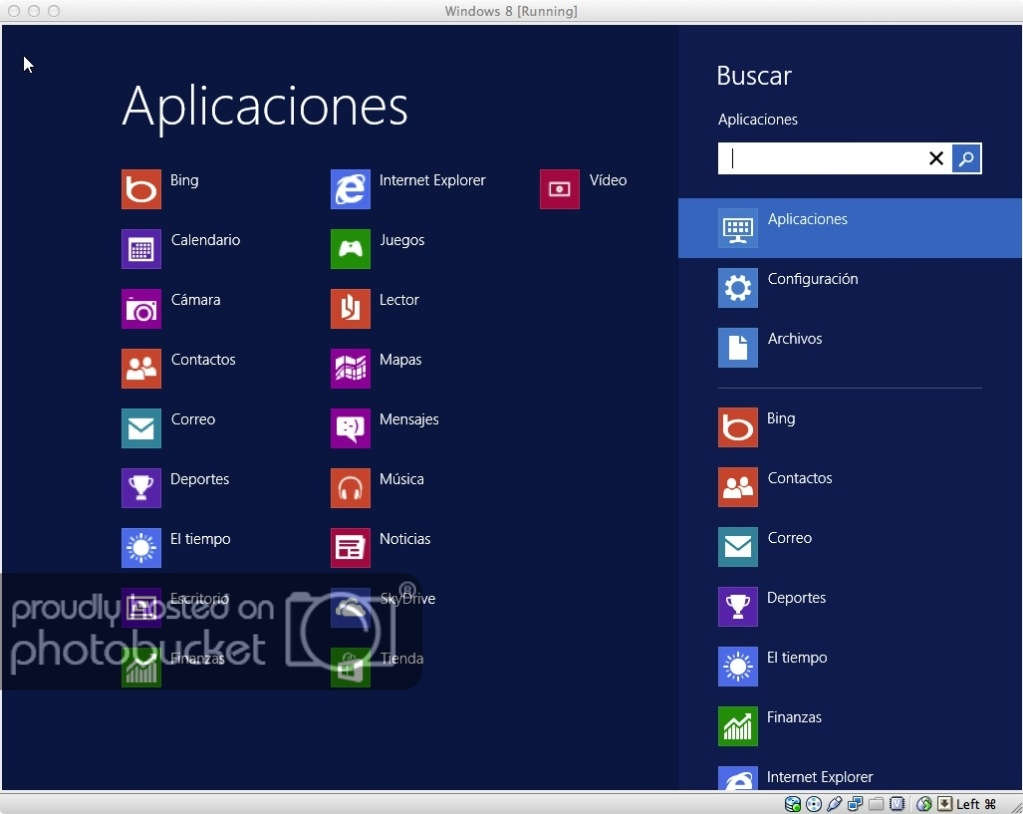
Task: Launch the Mapas app
Action: (x=350, y=369)
